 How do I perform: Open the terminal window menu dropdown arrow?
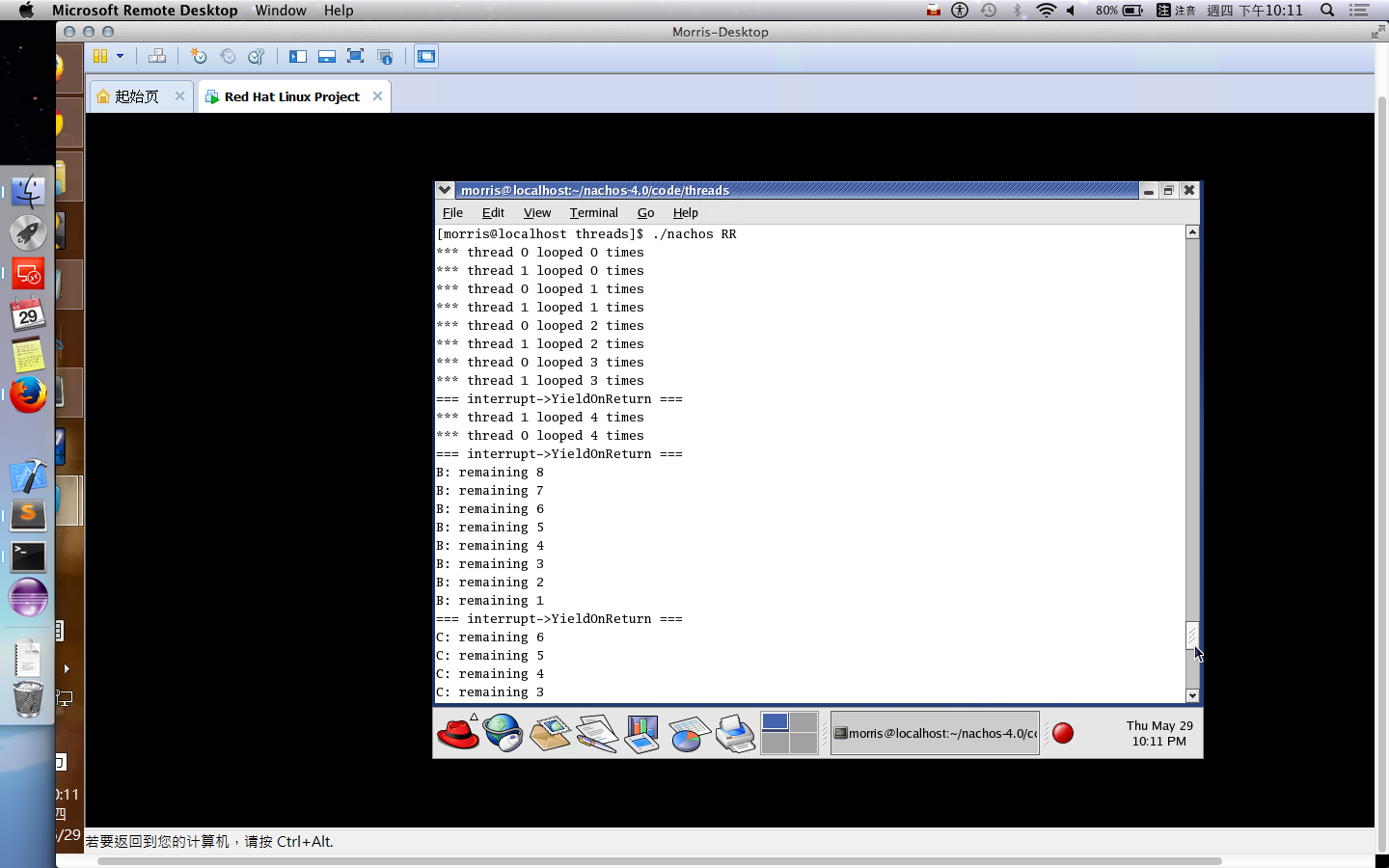(445, 190)
